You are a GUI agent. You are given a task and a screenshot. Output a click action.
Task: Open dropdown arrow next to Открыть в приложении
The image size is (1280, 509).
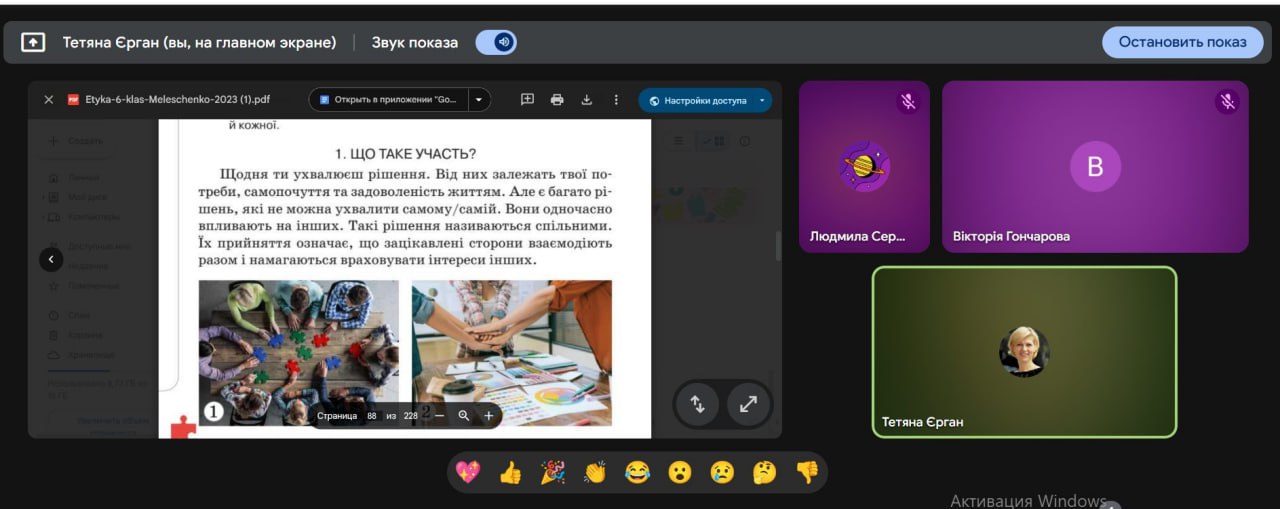pos(479,100)
